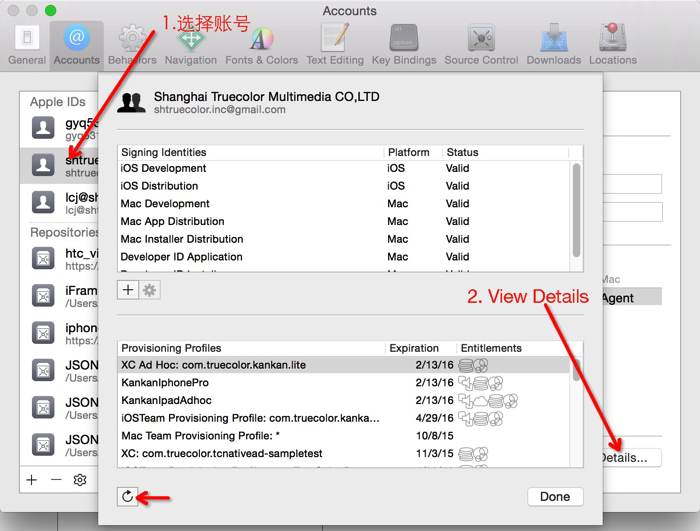
Task: Open Text Editing preferences
Action: 335,45
